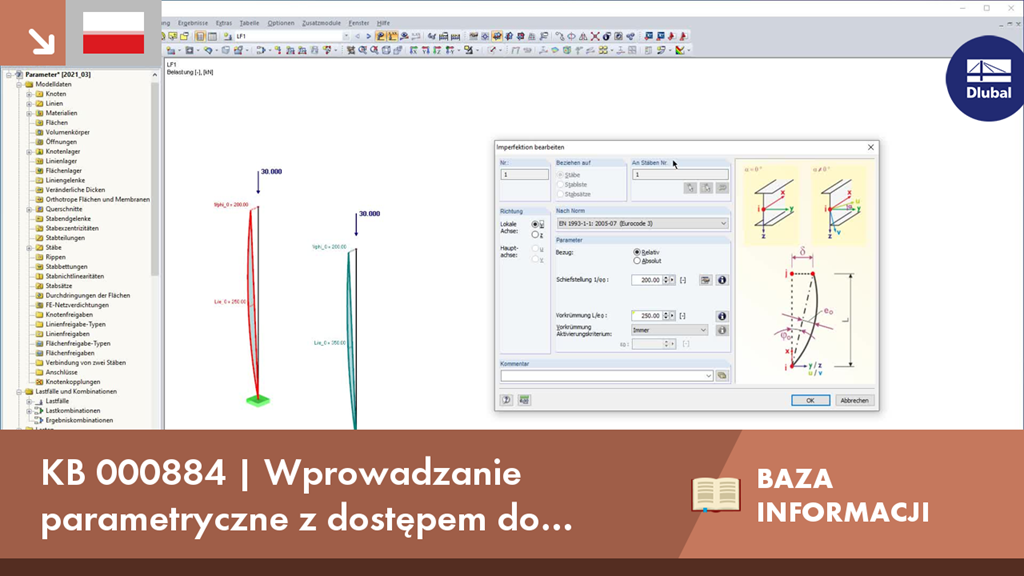Select Stabliste radio option
The height and width of the screenshot is (576, 1024).
click(560, 185)
